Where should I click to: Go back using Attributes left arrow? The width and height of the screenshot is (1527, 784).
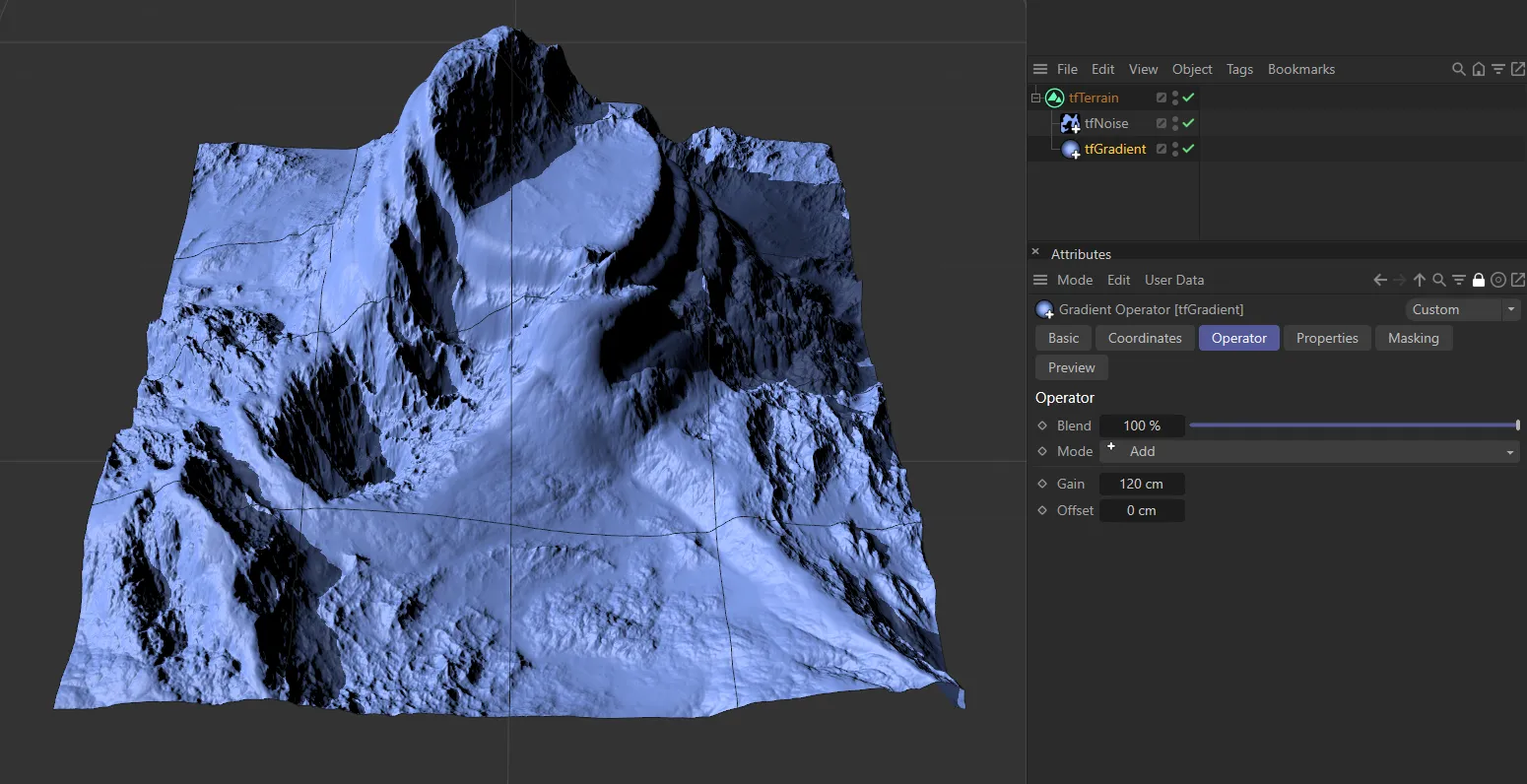[1380, 280]
